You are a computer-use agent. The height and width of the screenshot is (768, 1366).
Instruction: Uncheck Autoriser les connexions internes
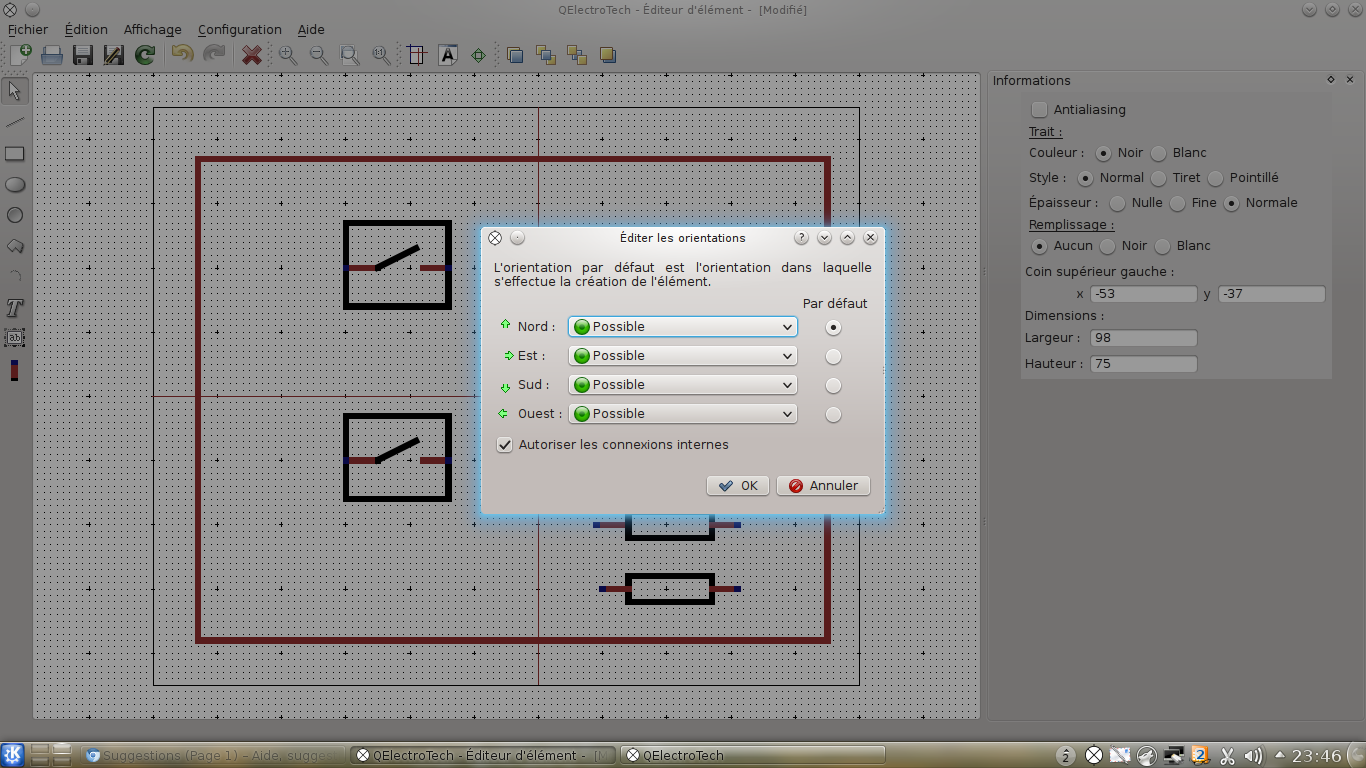click(x=505, y=445)
